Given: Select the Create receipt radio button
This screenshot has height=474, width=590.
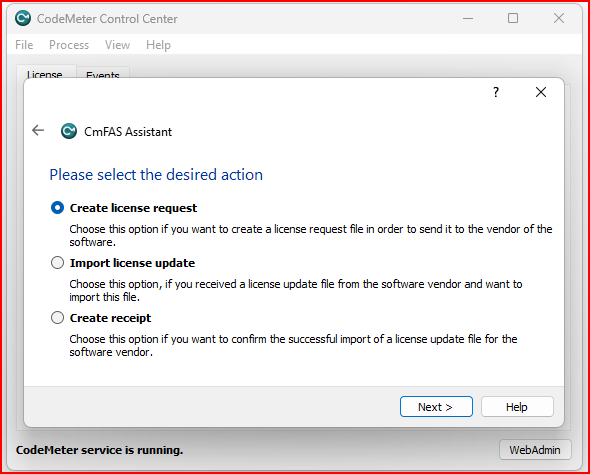Looking at the screenshot, I should coord(58,318).
